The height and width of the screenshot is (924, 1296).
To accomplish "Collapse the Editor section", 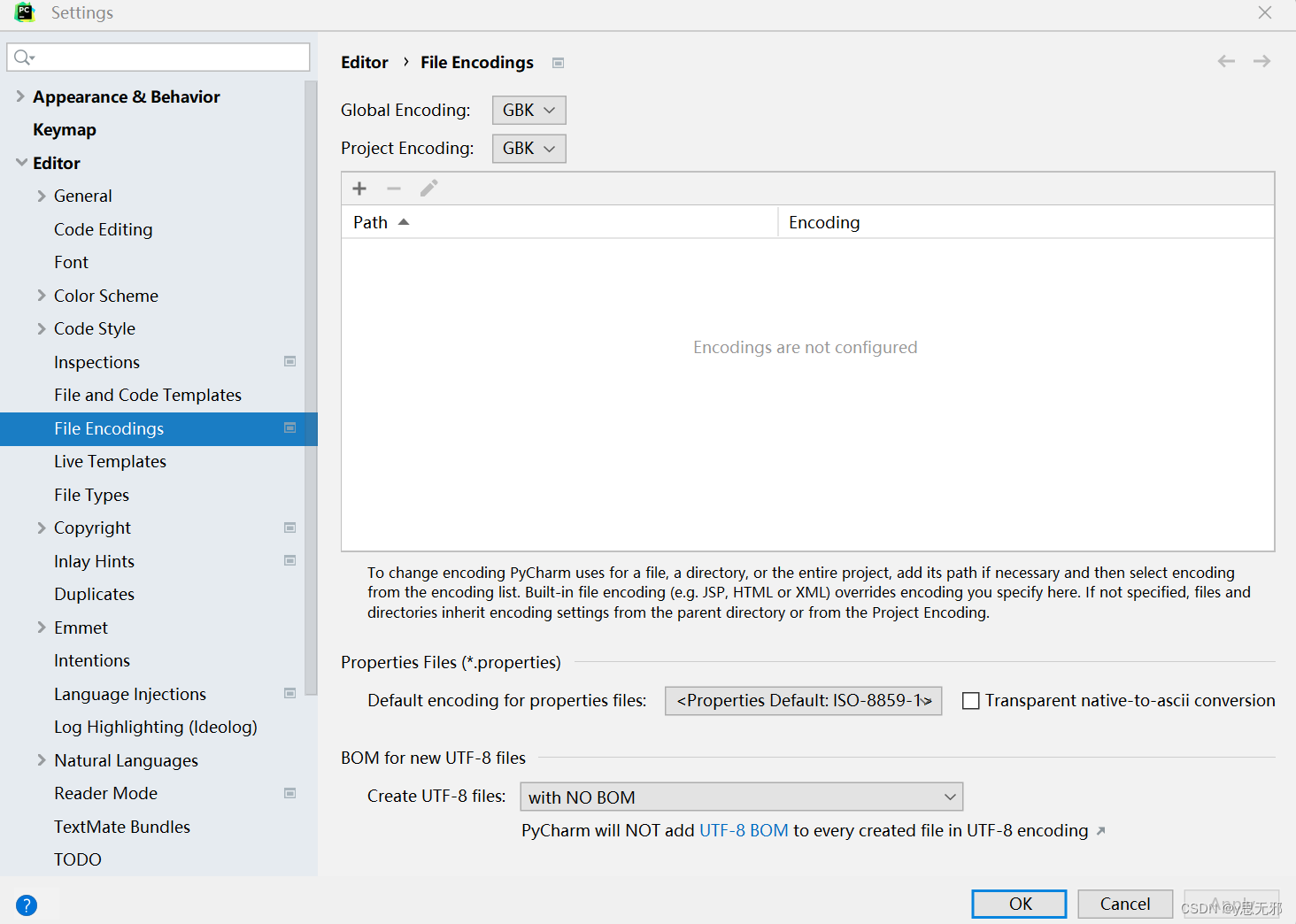I will (x=21, y=163).
